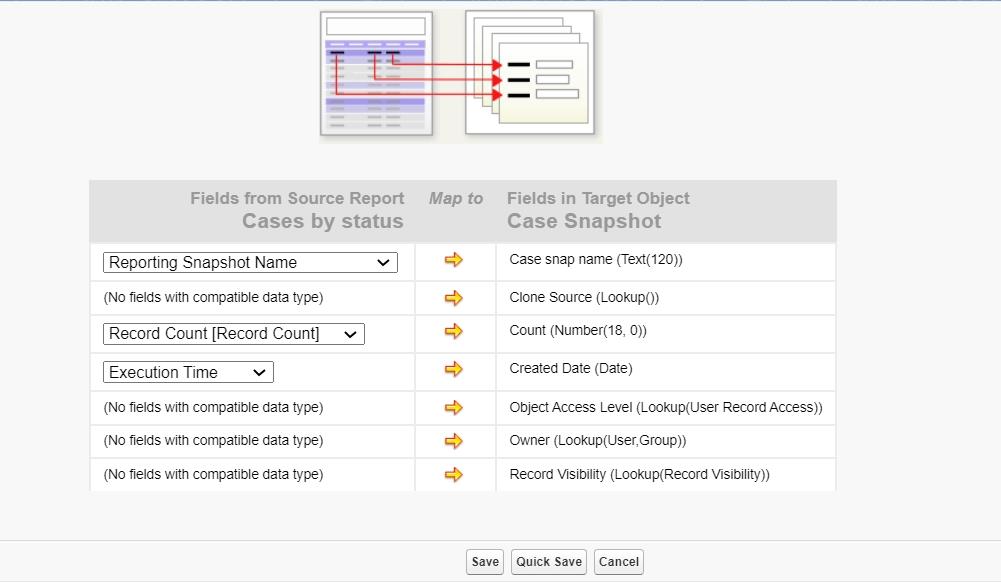Click the arrow next to Object Access Level
The image size is (1001, 588).
[x=454, y=408]
